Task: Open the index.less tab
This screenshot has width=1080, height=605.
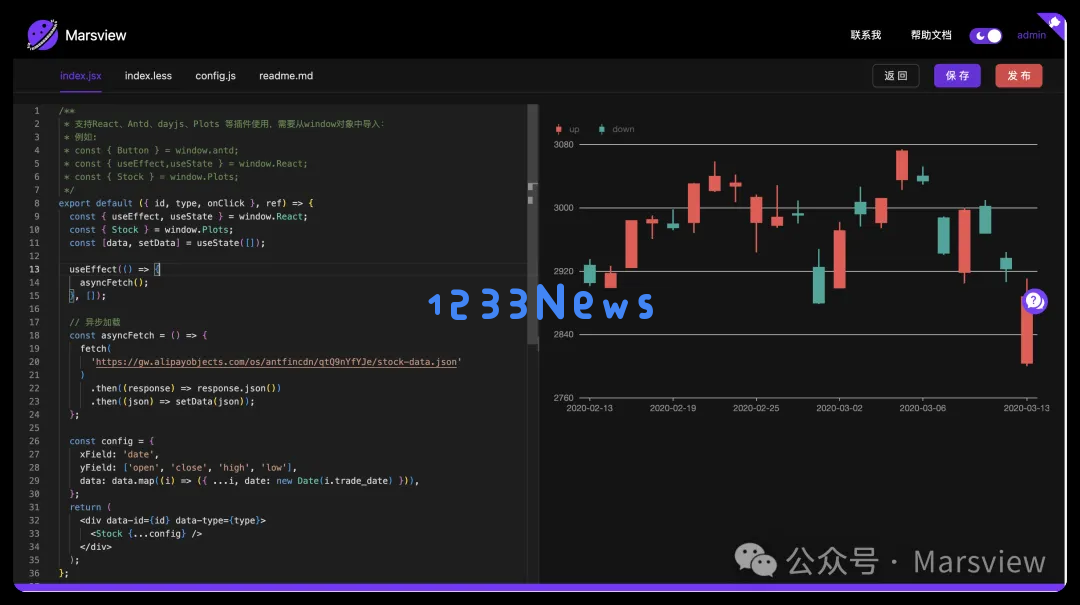Action: 148,76
